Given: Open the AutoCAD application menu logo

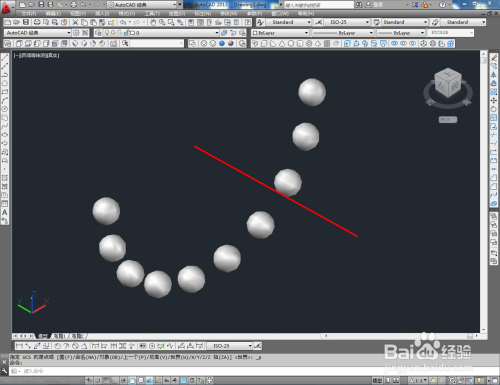Looking at the screenshot, I should pos(6,7).
